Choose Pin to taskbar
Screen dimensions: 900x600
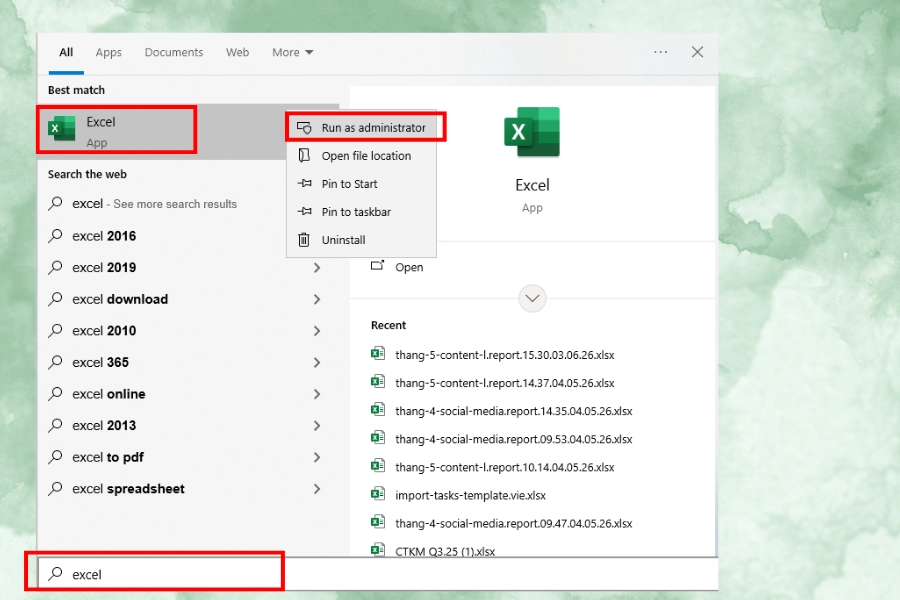coord(361,212)
